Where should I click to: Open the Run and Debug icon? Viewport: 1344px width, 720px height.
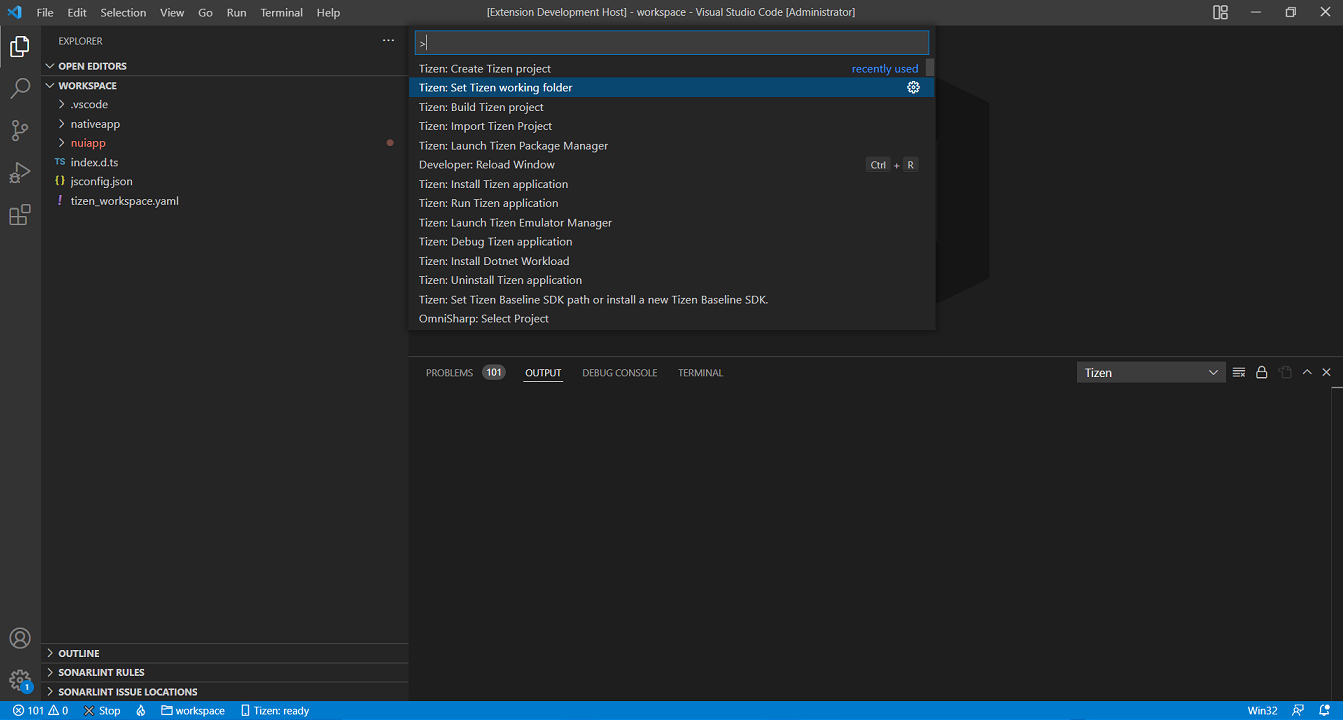21,172
